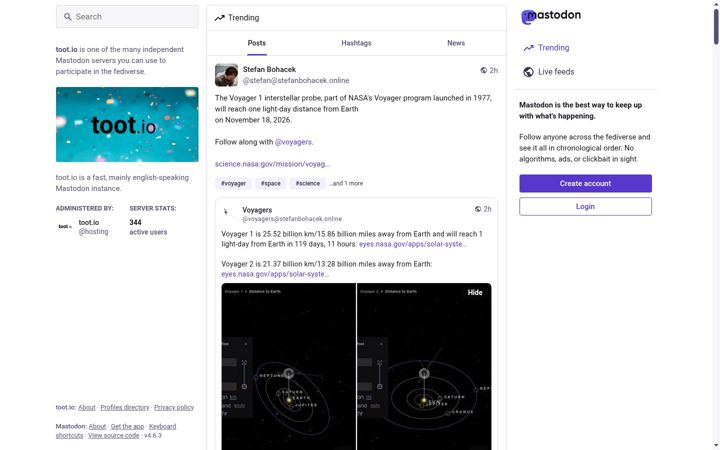Switch to the News tab
Screen dimensions: 720x450
click(x=456, y=43)
